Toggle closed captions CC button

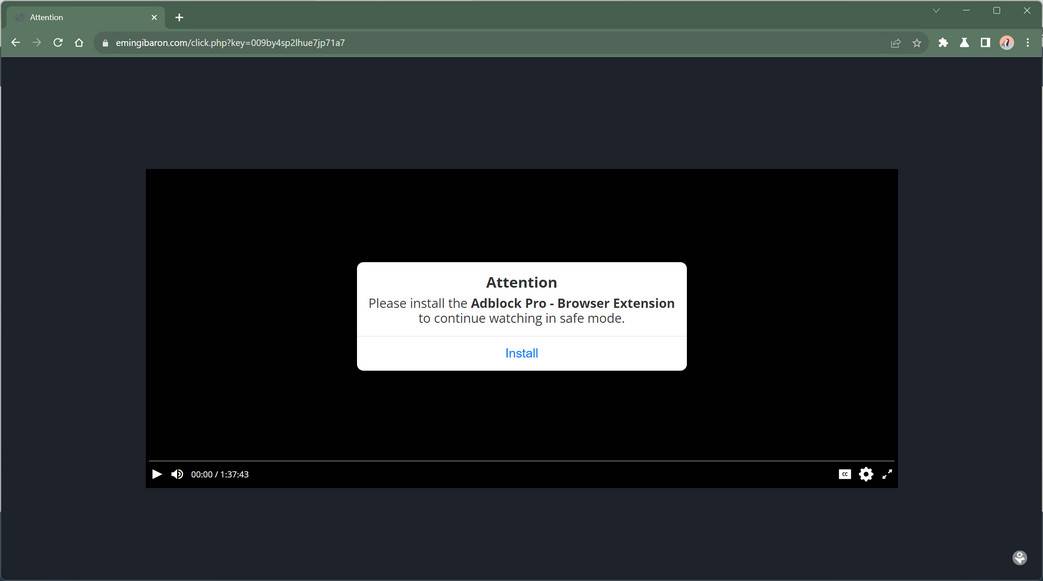[845, 474]
